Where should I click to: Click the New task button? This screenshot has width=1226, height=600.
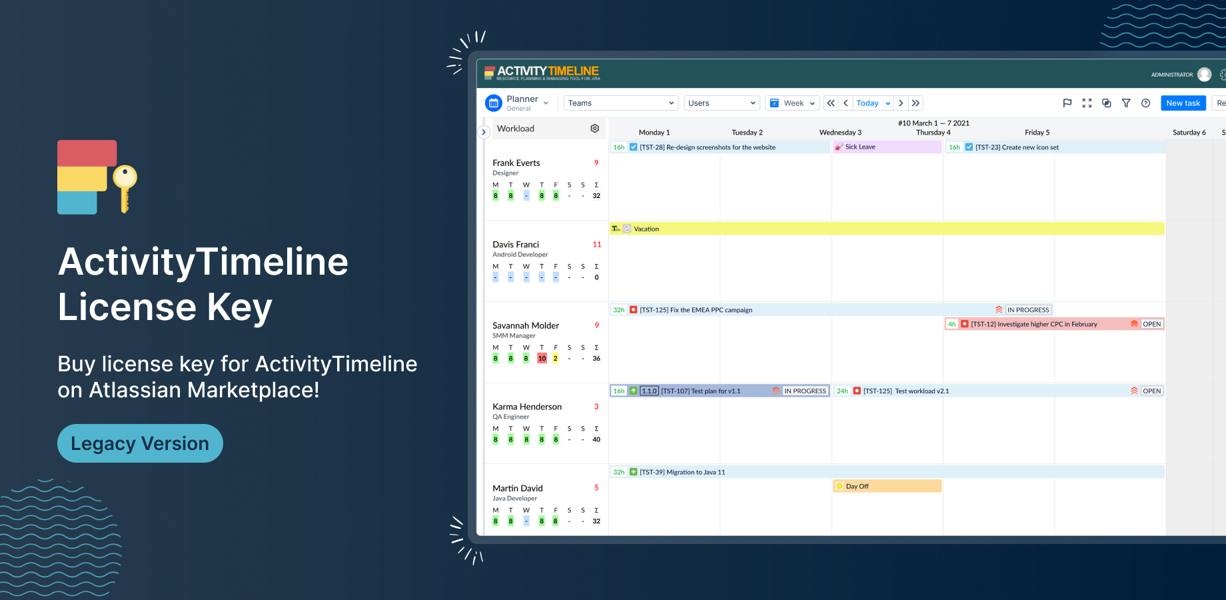[1183, 103]
